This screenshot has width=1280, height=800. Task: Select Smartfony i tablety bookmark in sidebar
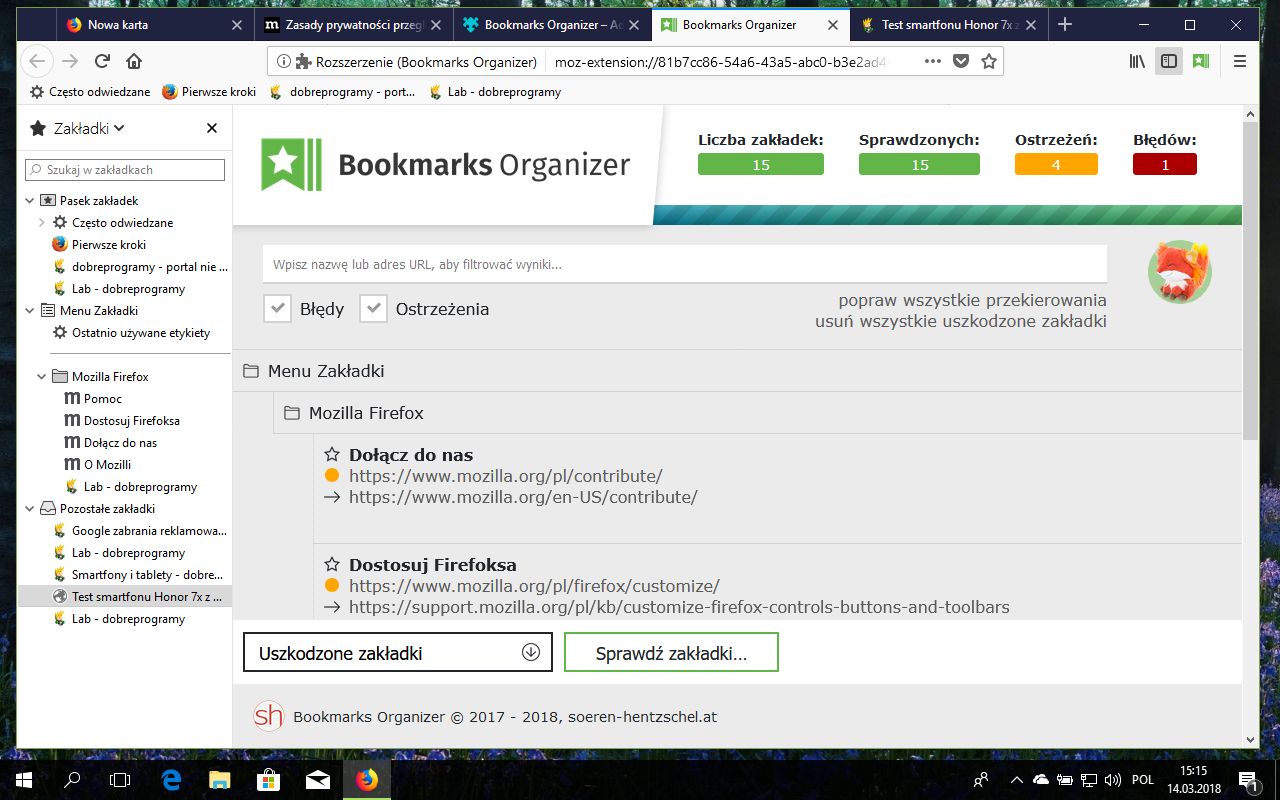pyautogui.click(x=147, y=575)
